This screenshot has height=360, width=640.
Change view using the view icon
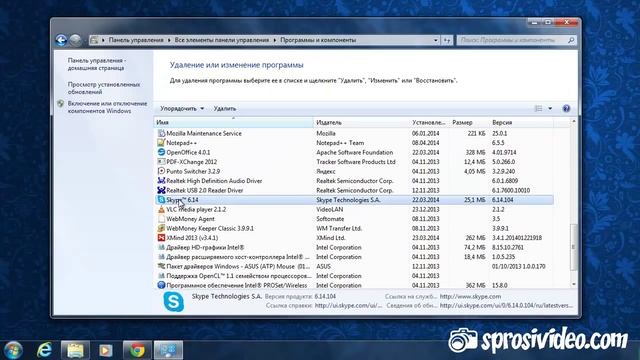point(539,109)
